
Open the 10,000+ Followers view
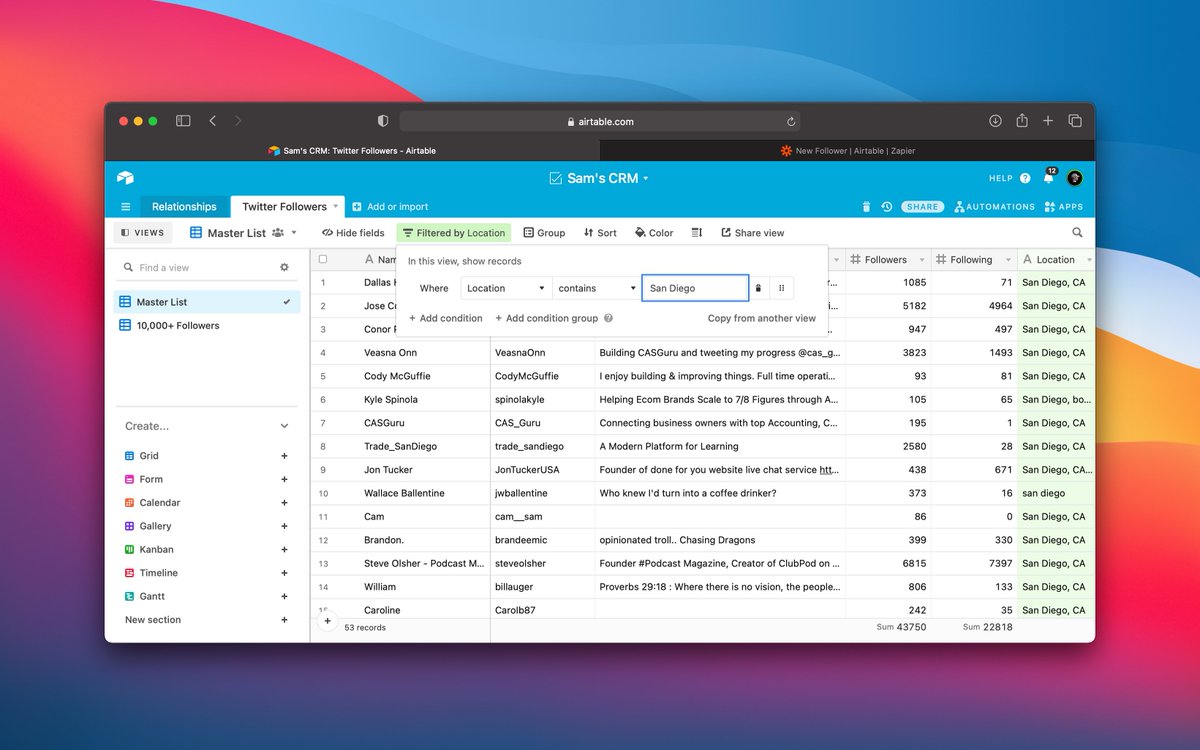(x=207, y=325)
